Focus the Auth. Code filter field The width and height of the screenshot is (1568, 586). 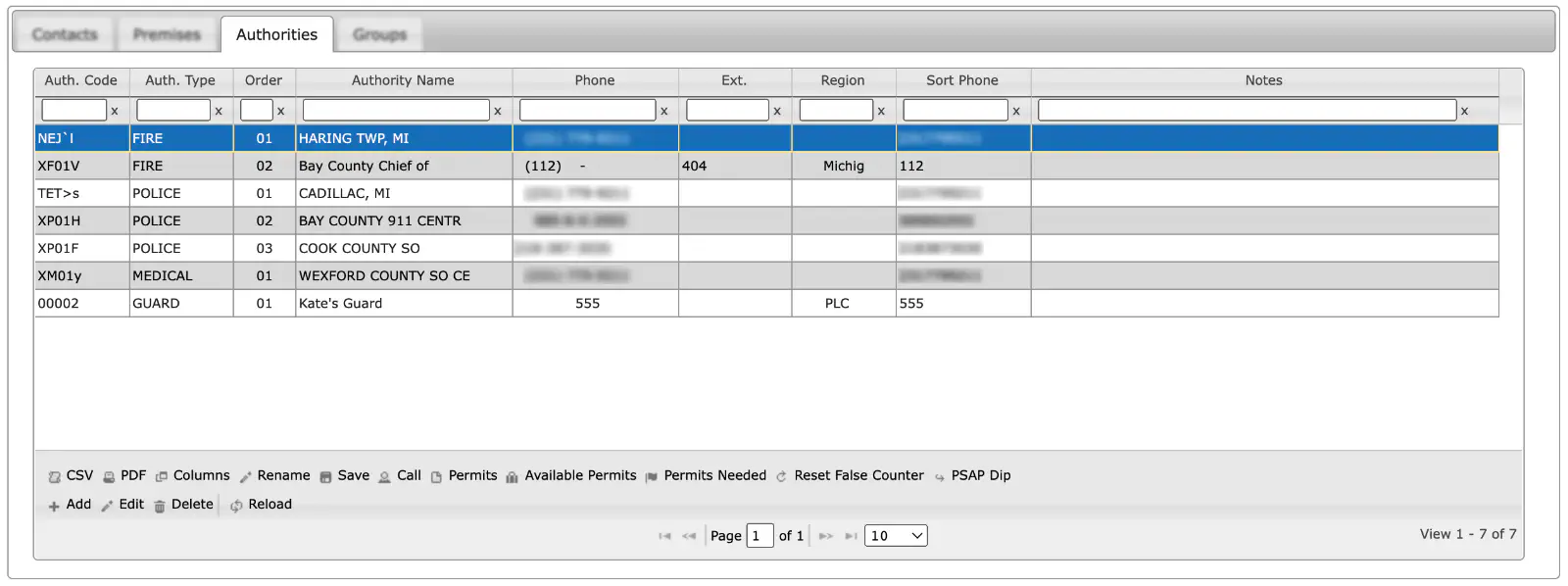(x=73, y=110)
